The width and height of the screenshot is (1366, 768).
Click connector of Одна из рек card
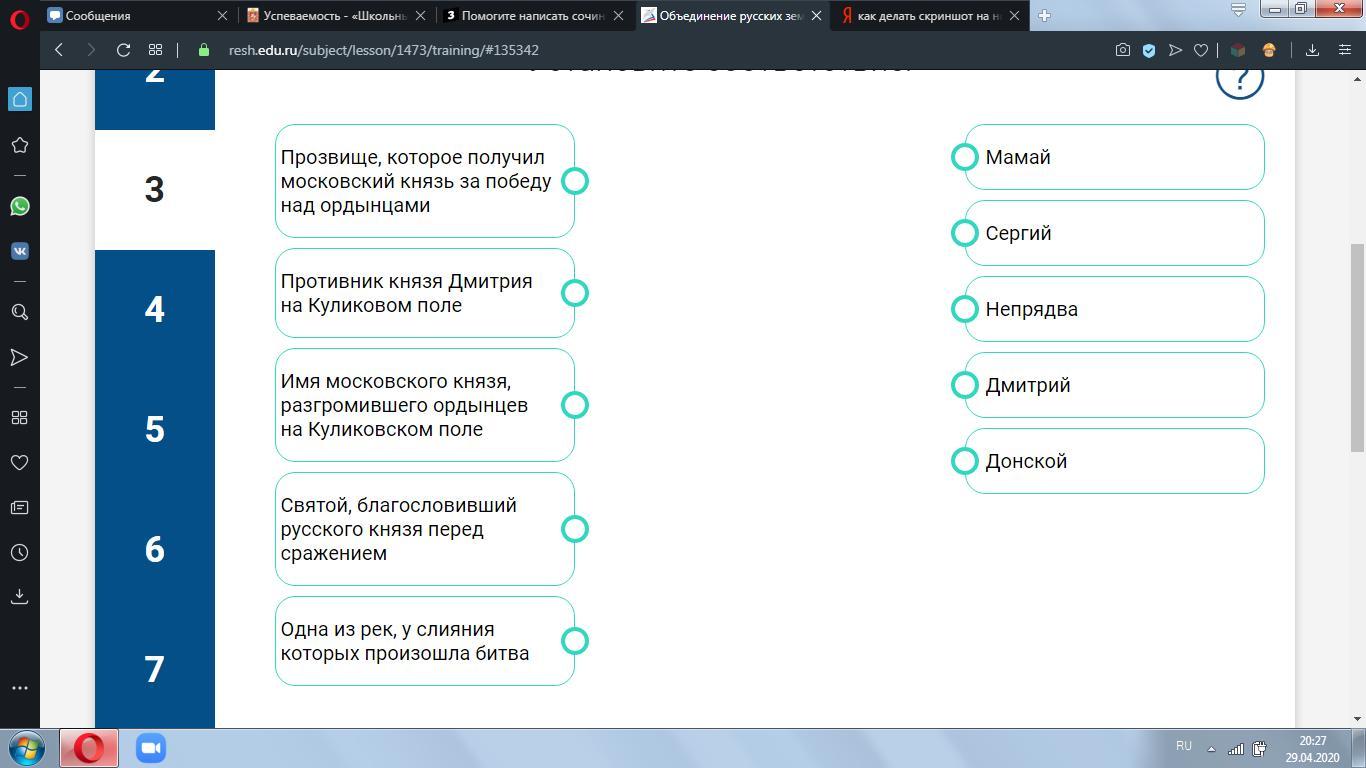tap(575, 641)
